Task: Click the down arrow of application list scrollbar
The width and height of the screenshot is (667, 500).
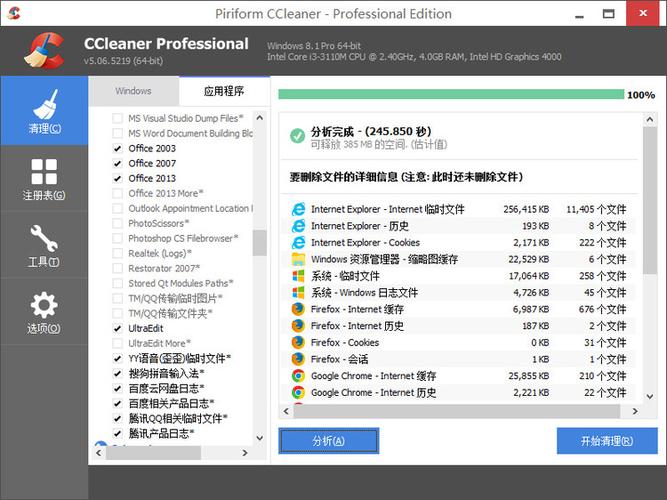Action: (259, 438)
